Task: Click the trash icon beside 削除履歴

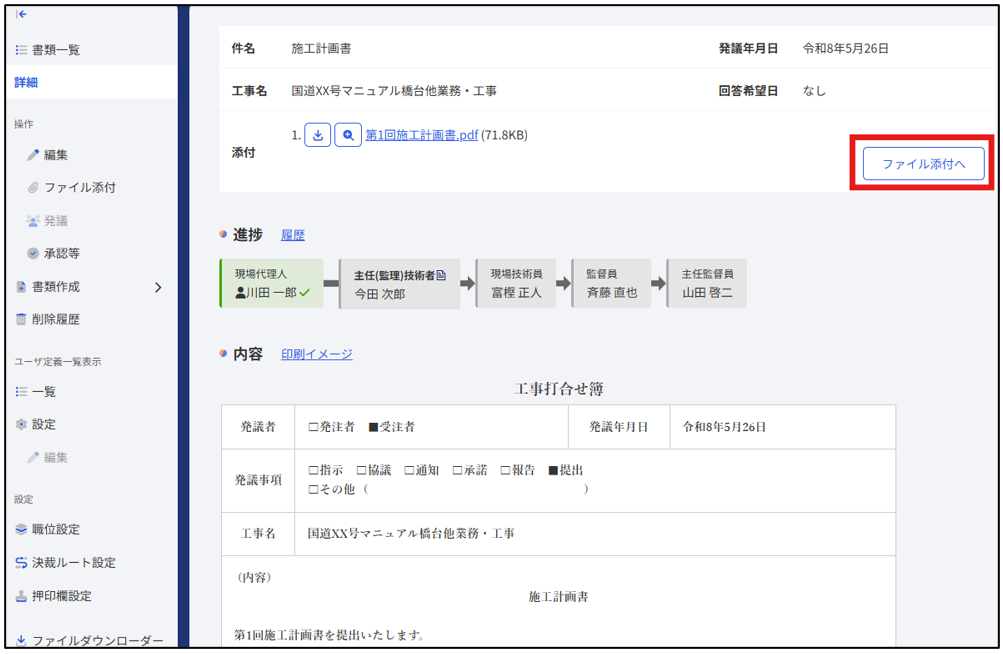Action: [21, 319]
